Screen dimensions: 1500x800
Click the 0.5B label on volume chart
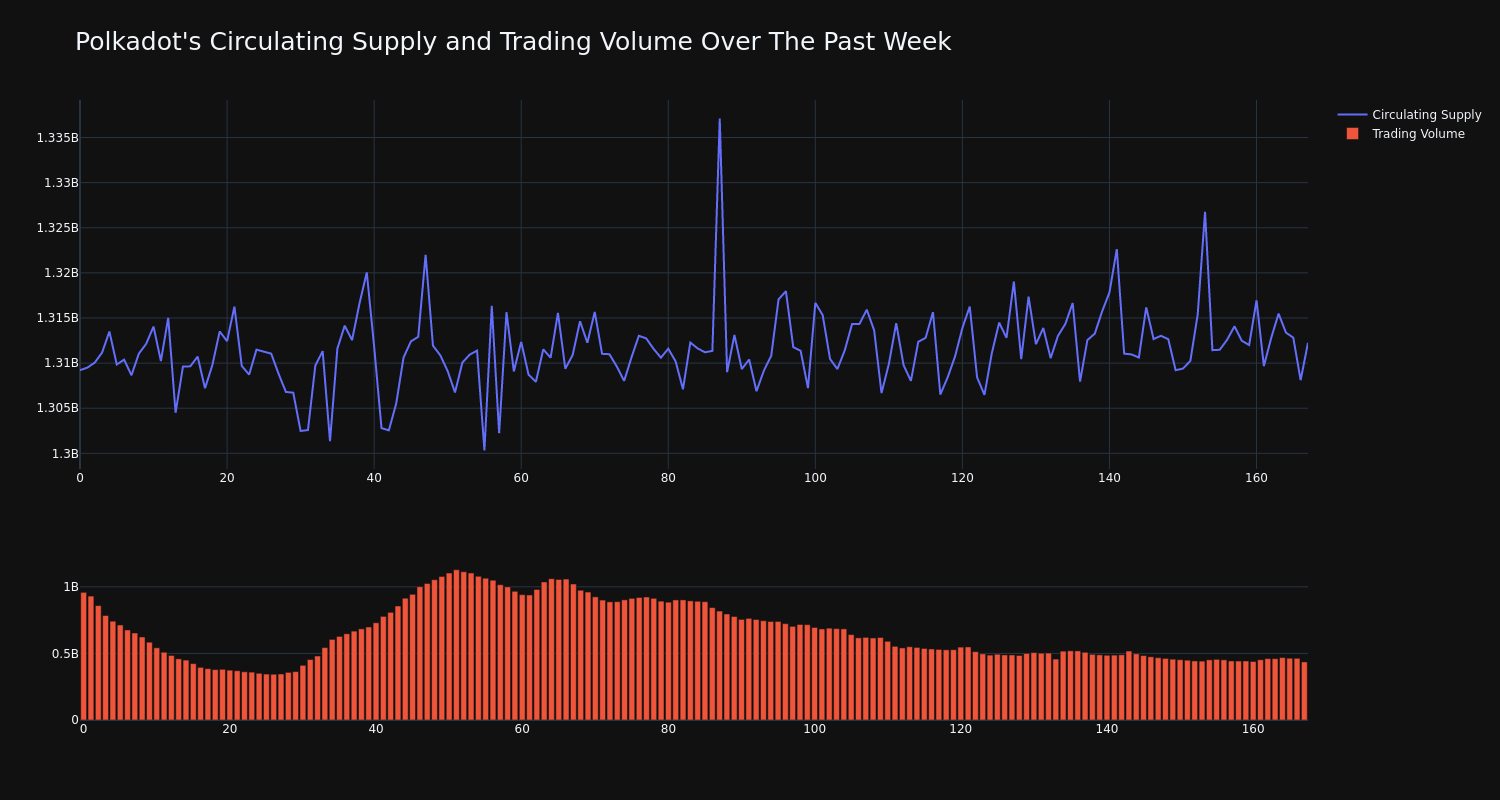pyautogui.click(x=65, y=654)
